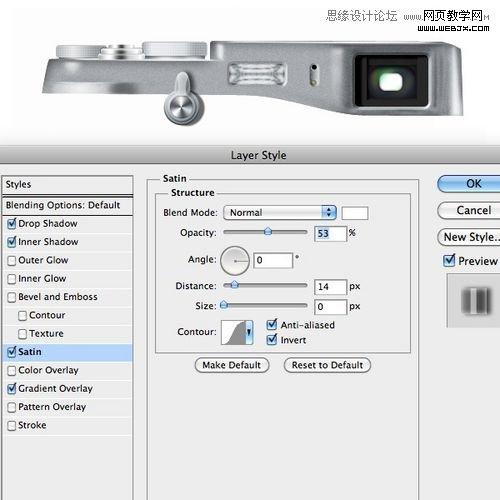
Task: Open the Contour picker arrow
Action: [249, 332]
